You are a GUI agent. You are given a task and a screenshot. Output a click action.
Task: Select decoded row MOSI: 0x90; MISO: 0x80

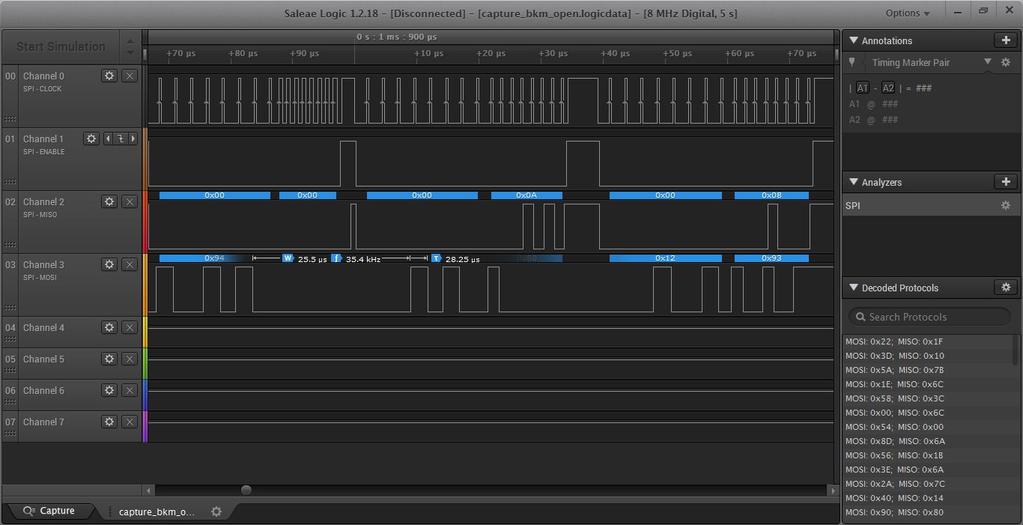(927, 512)
